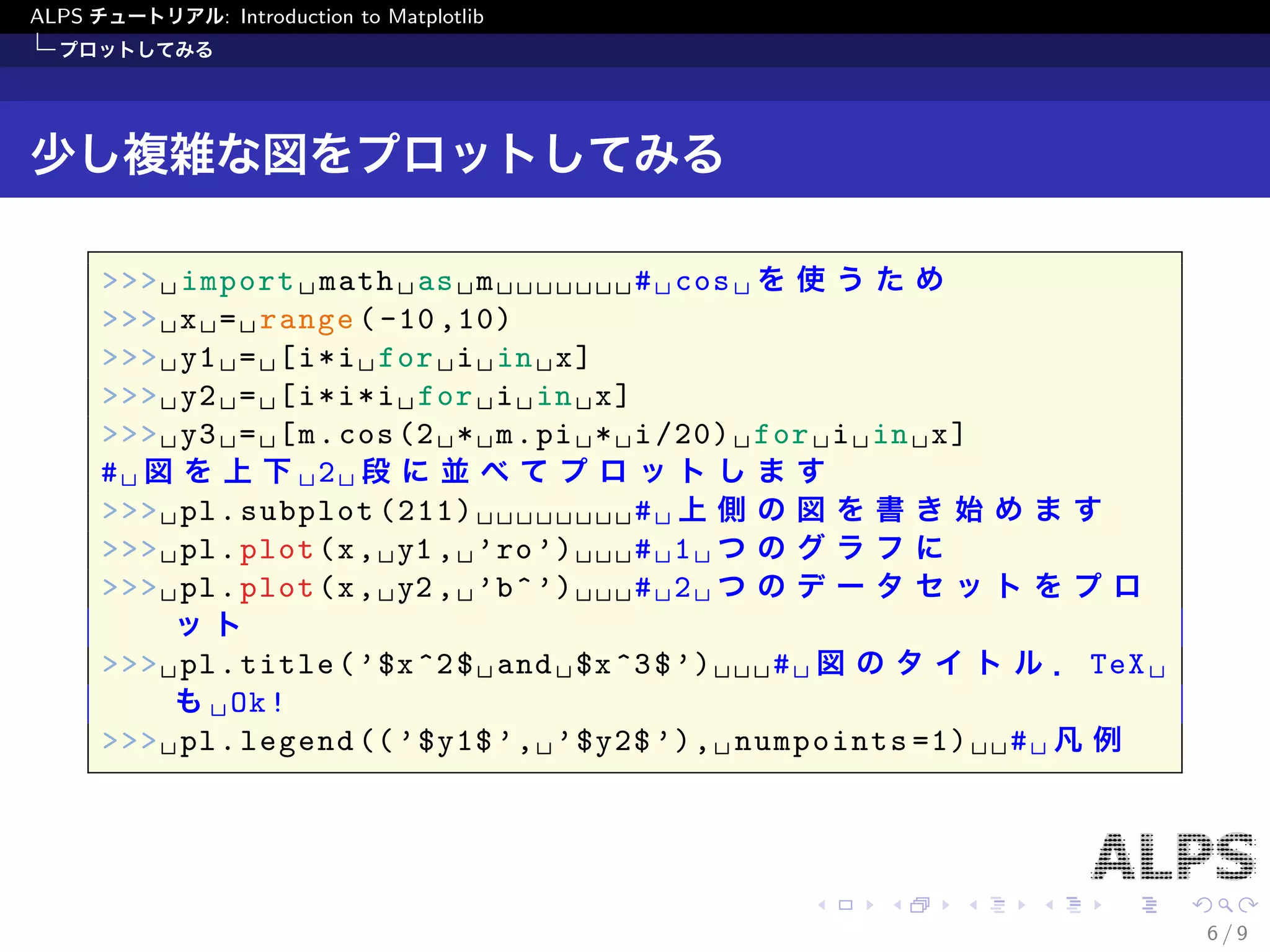
Task: Click the 'プロットしてみる' section link in header
Action: tap(136, 50)
